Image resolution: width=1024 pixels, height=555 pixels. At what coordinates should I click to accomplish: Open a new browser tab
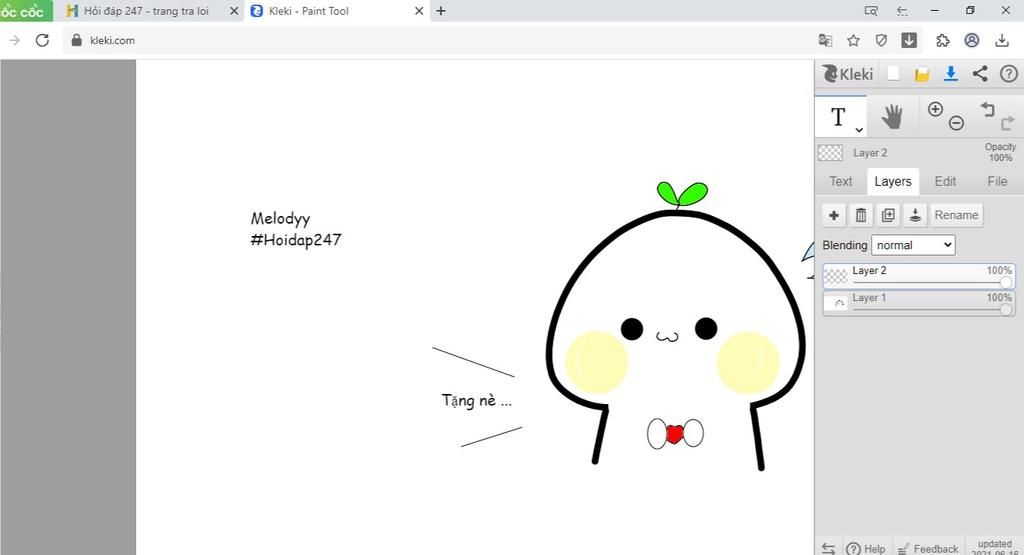pos(441,11)
